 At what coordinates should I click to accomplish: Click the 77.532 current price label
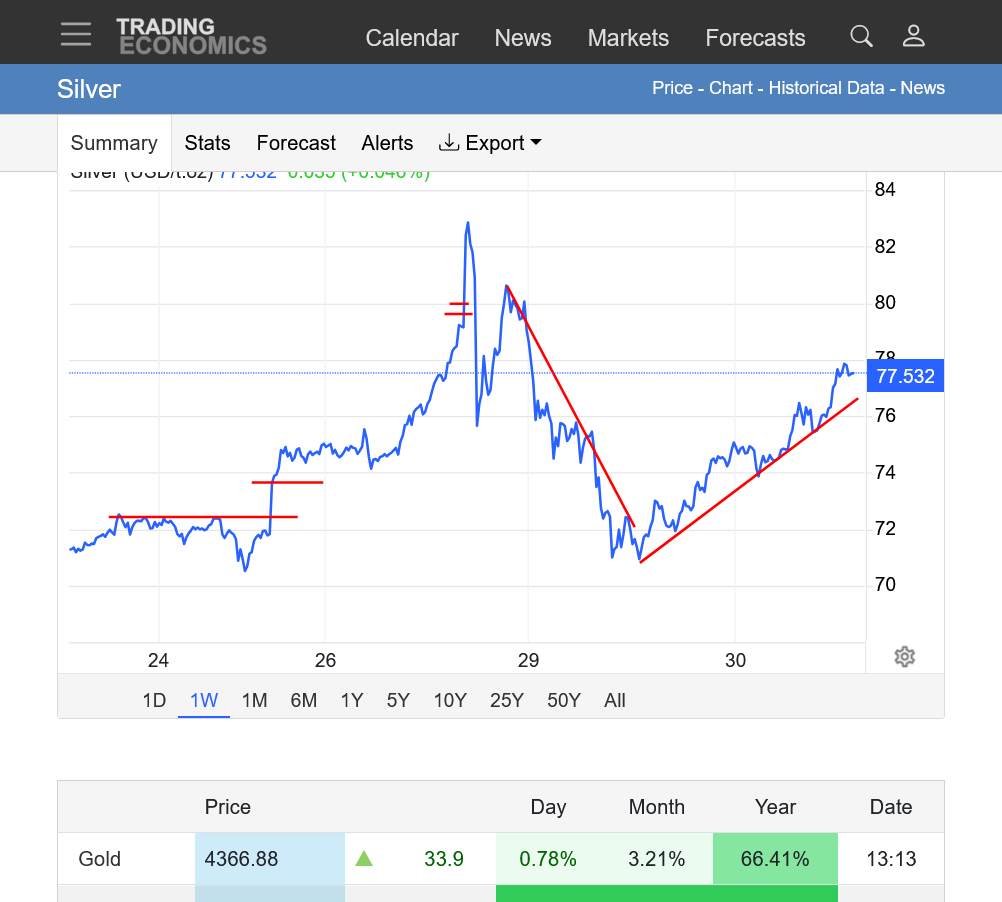pyautogui.click(x=905, y=377)
